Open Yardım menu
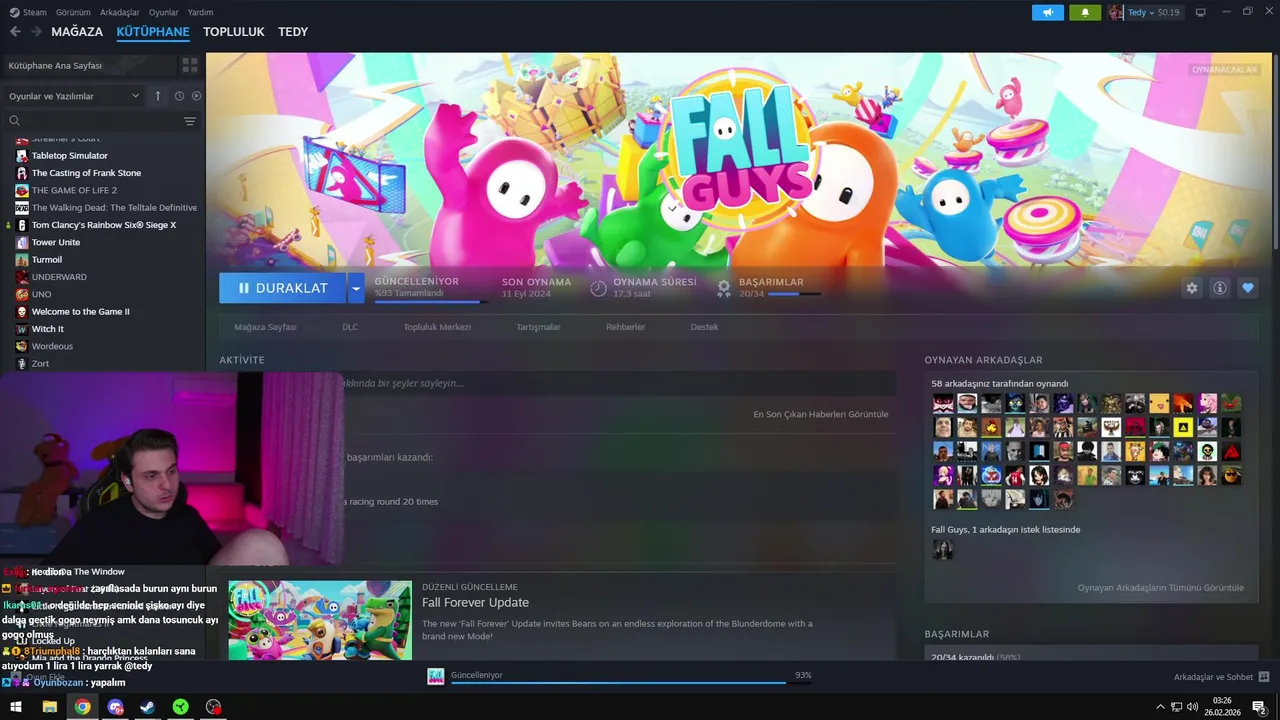Image resolution: width=1280 pixels, height=720 pixels. point(200,12)
